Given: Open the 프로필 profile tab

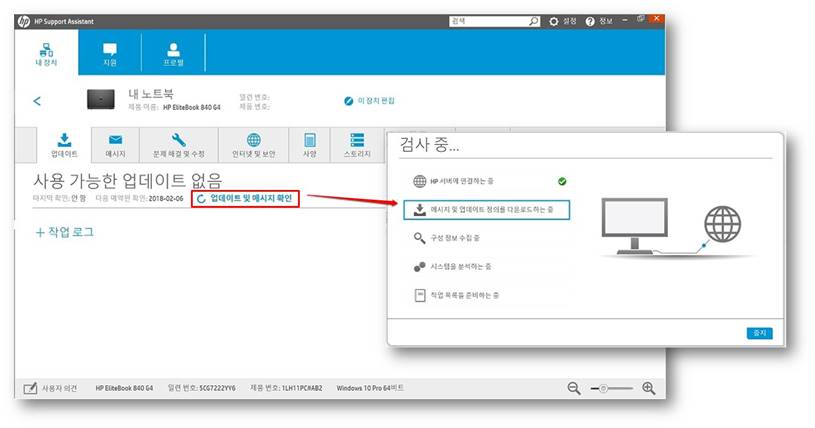Looking at the screenshot, I should pos(174,54).
